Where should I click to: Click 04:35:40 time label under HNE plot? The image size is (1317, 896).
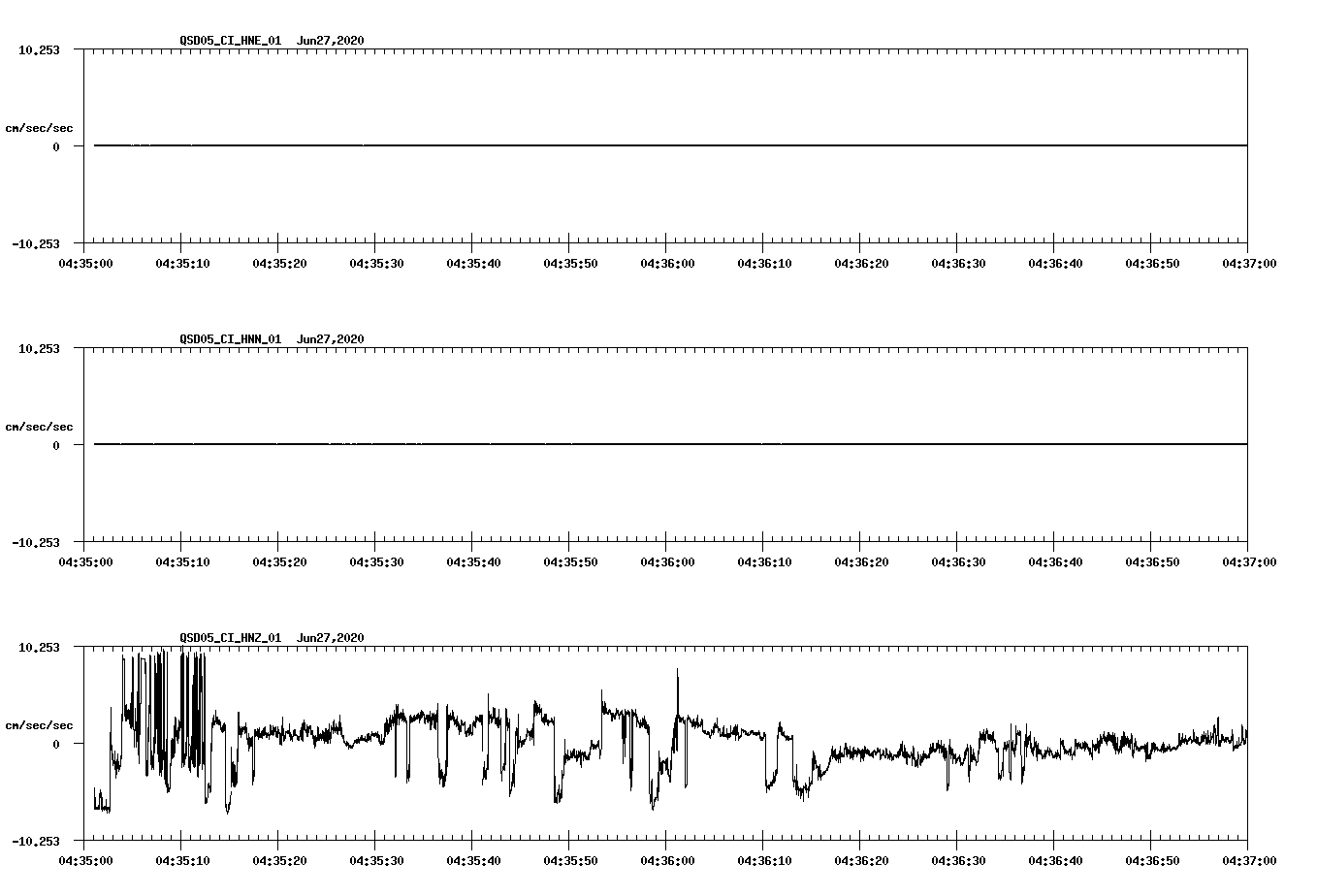(x=473, y=263)
